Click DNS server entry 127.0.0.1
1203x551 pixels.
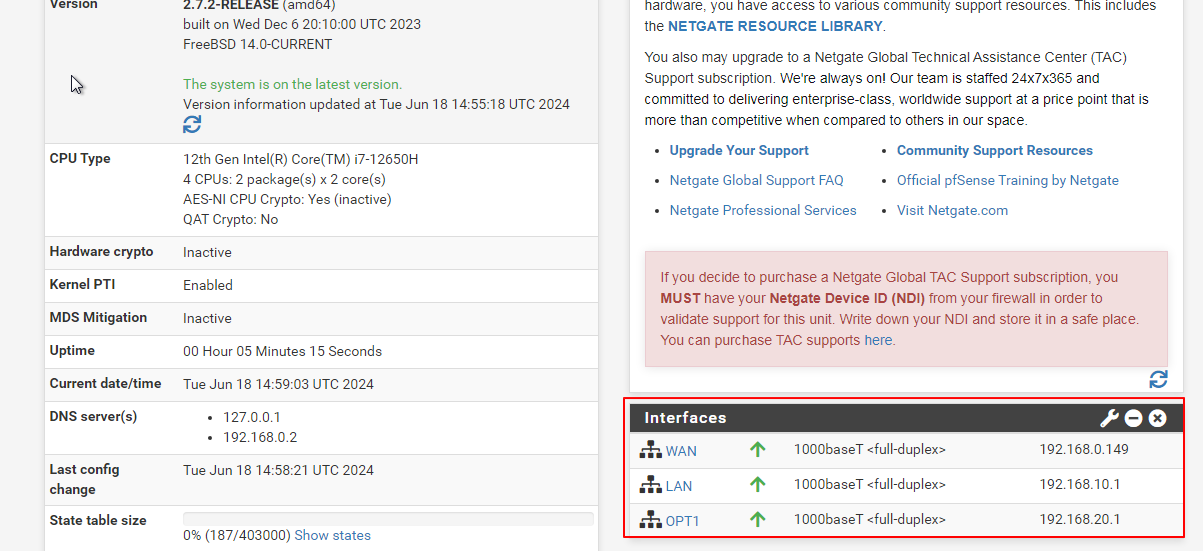click(252, 417)
